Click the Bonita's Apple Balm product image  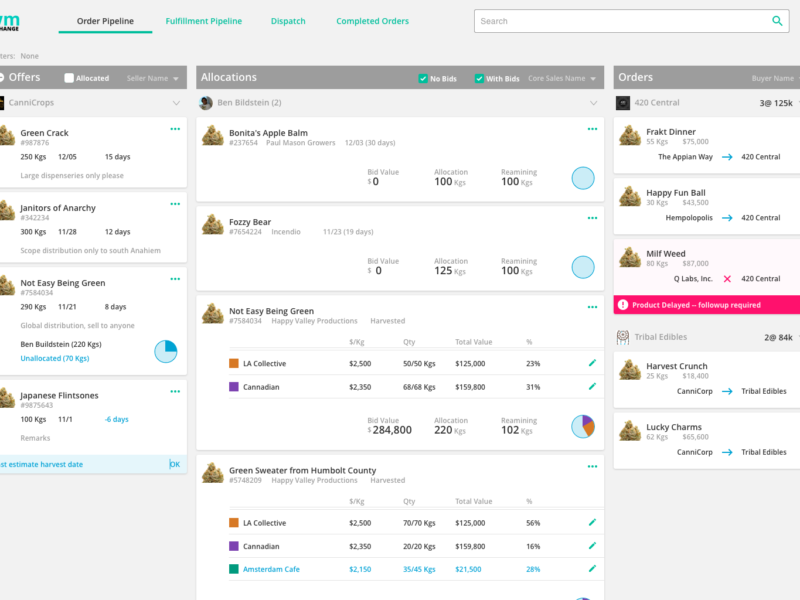pos(212,136)
